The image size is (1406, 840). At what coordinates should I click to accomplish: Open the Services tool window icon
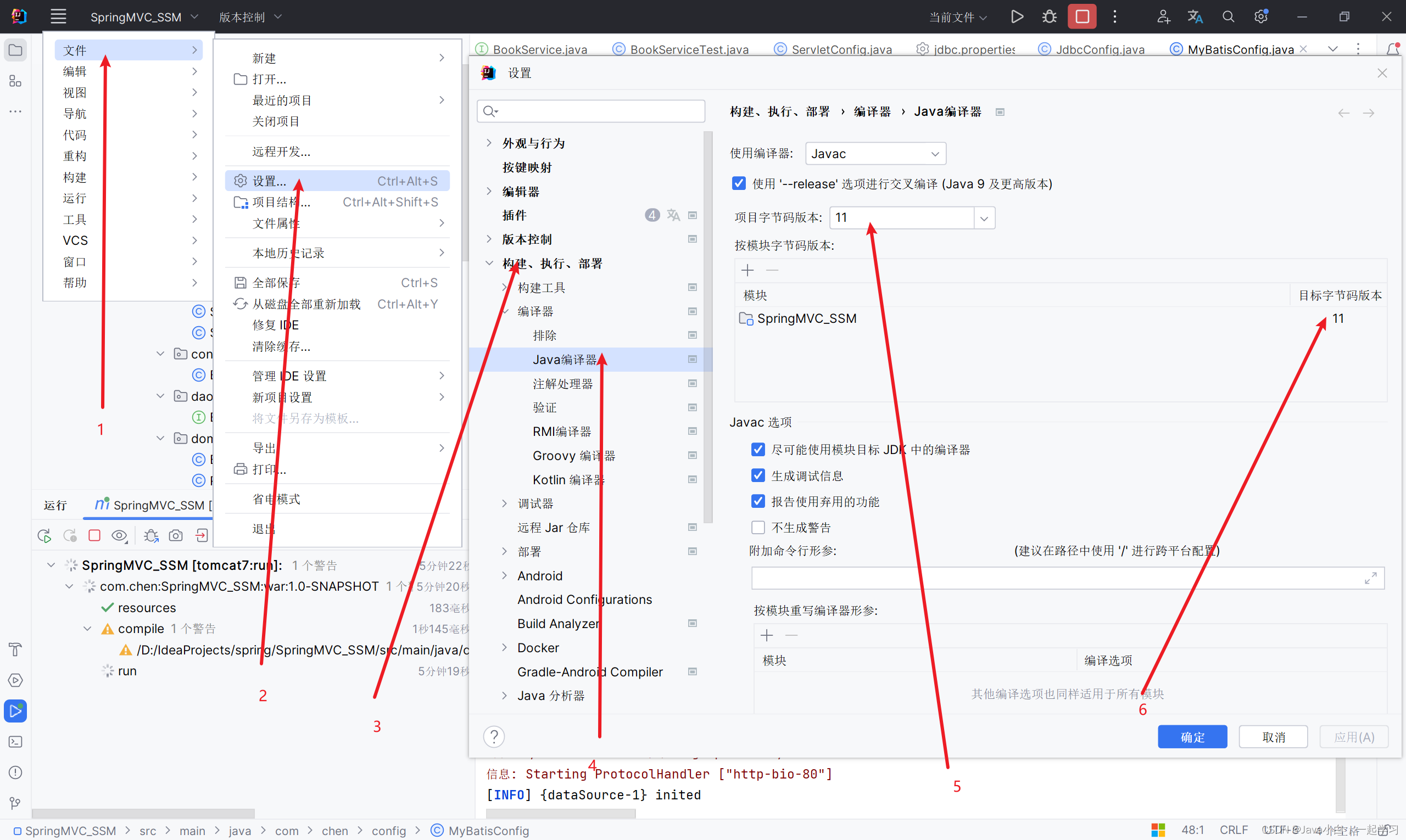[15, 680]
